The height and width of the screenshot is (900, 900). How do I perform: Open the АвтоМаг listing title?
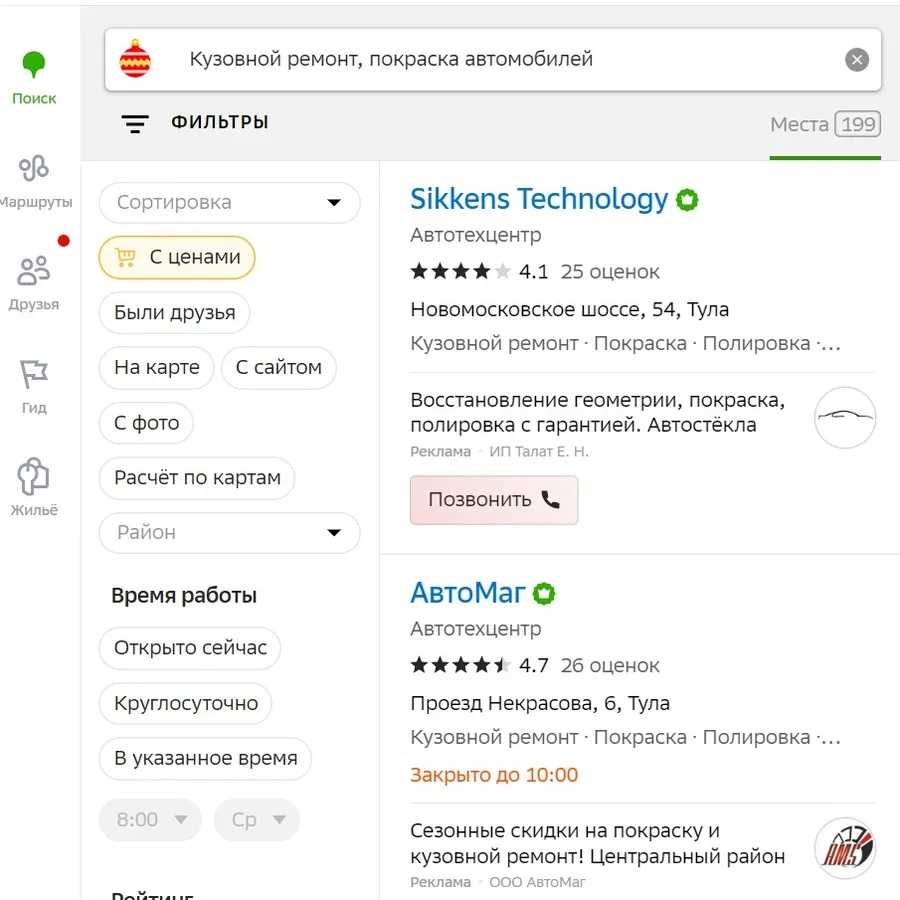467,593
